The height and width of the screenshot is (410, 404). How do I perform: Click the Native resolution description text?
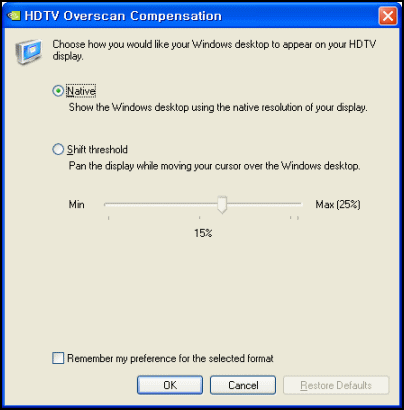(x=218, y=107)
